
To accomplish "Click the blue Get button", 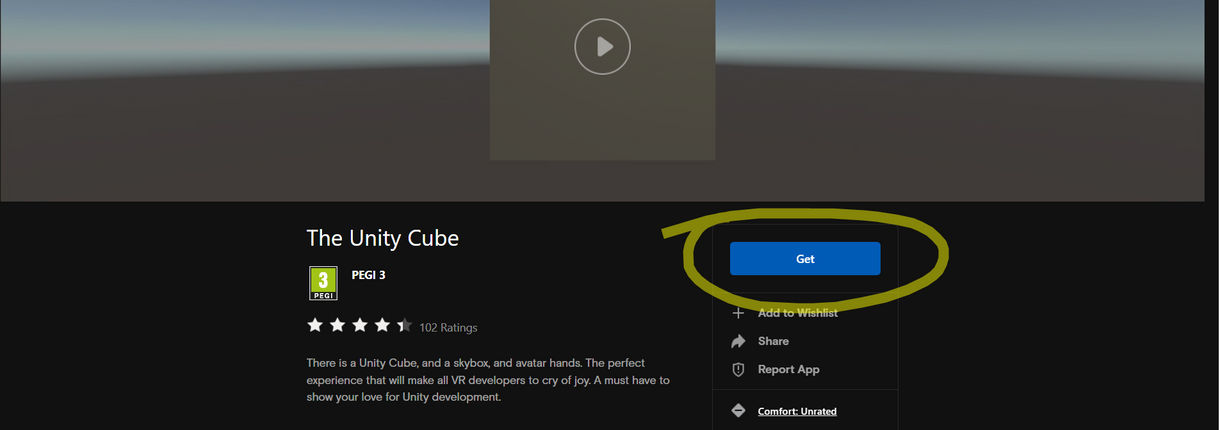I will [x=805, y=258].
